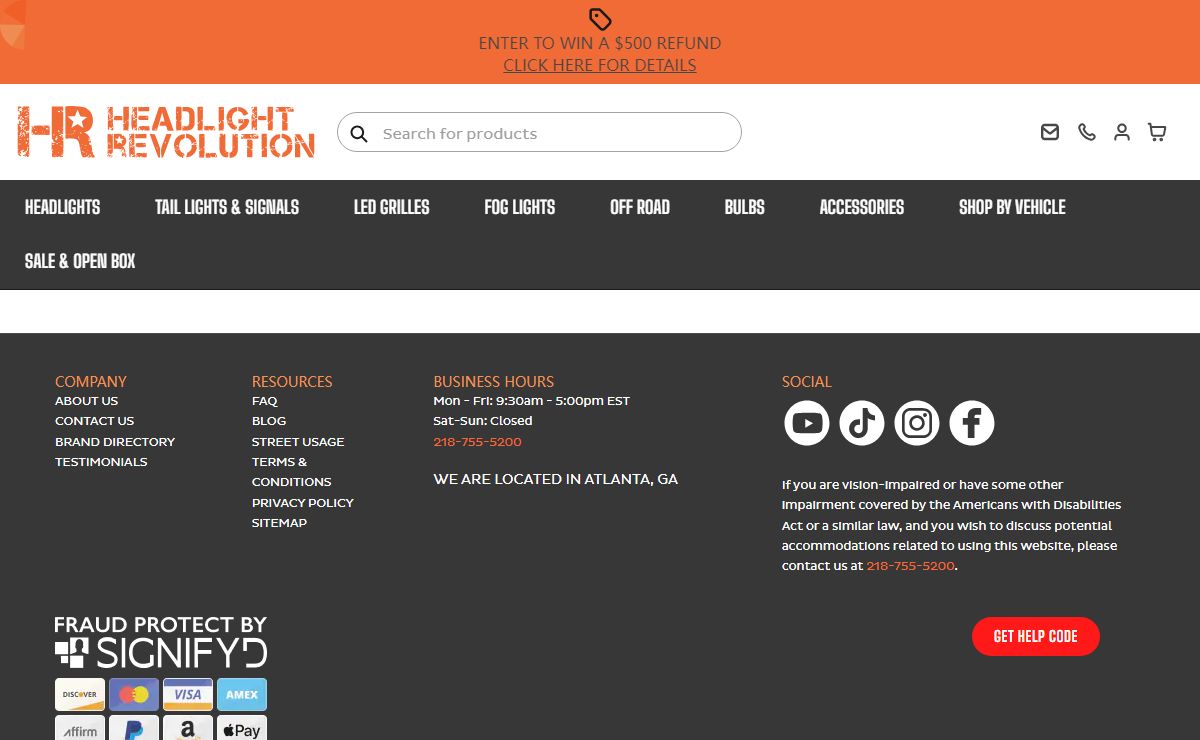This screenshot has height=740, width=1200.
Task: Open the Privacy Policy link
Action: [303, 503]
